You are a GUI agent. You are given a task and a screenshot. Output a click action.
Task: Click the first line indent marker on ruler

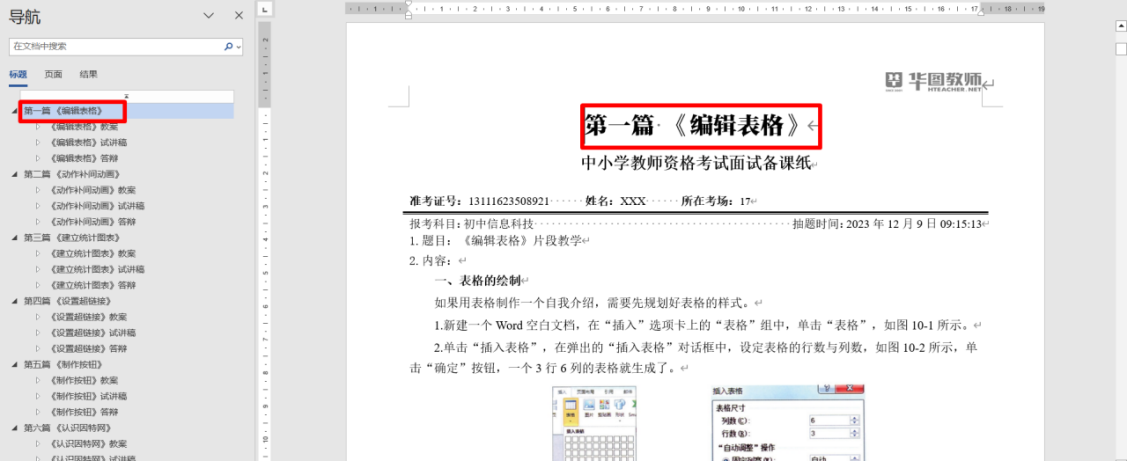point(408,5)
